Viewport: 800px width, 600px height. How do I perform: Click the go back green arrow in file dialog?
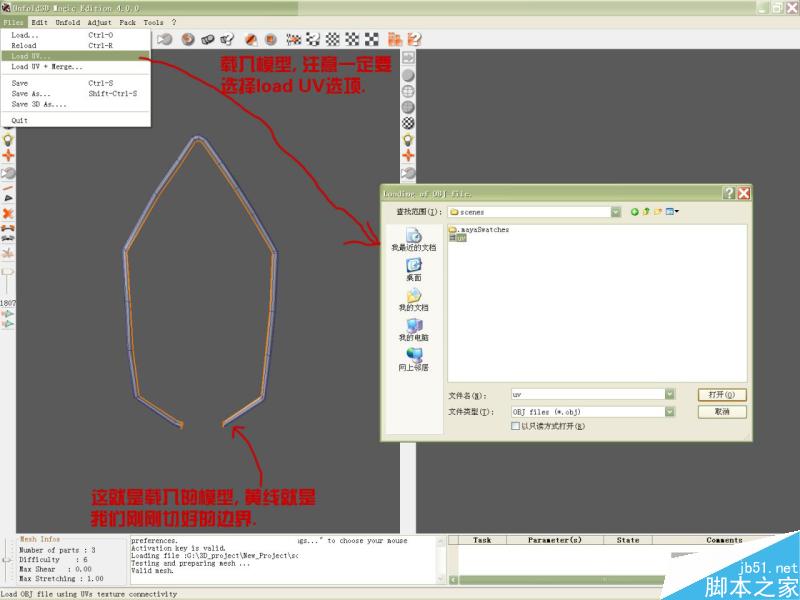[x=634, y=212]
